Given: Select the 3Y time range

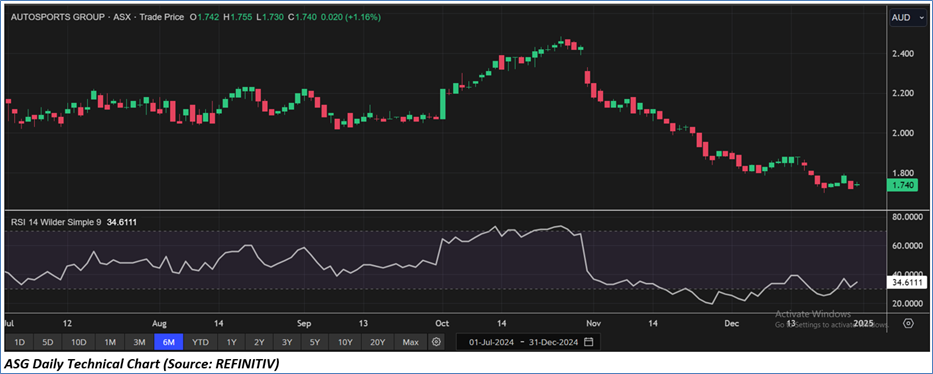Looking at the screenshot, I should [x=287, y=342].
